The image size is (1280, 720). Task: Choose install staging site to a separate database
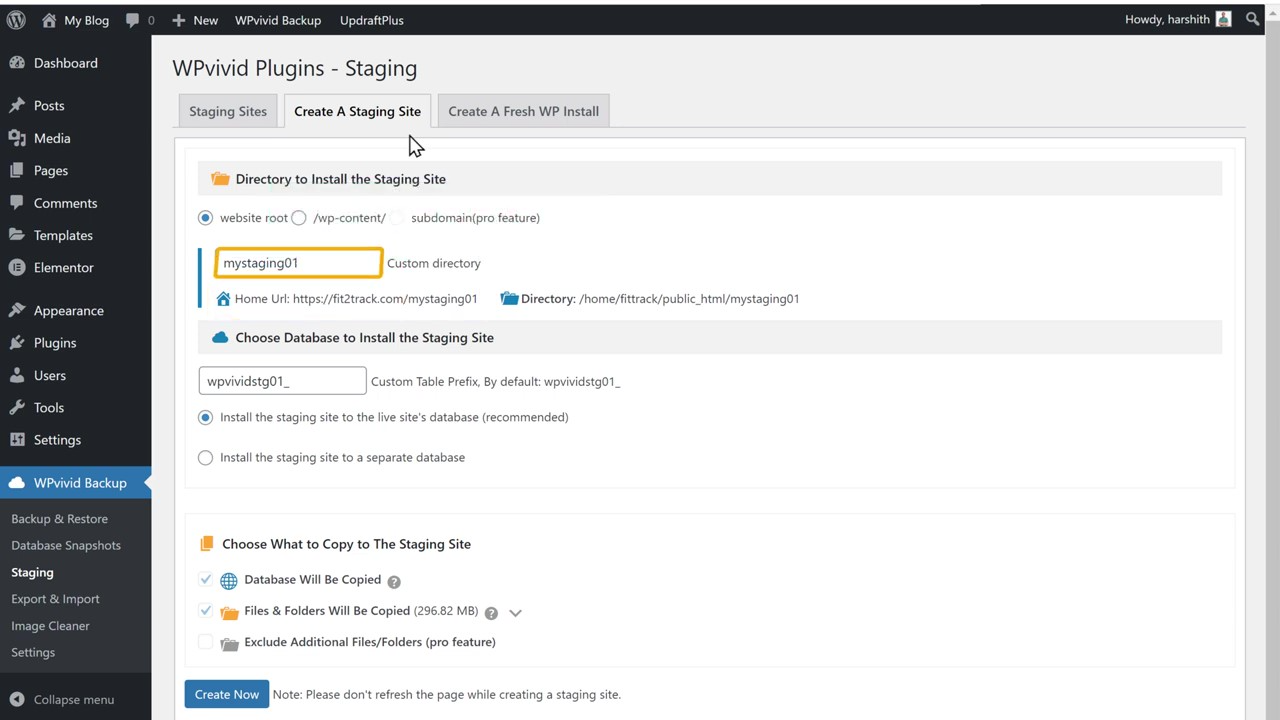pyautogui.click(x=205, y=457)
